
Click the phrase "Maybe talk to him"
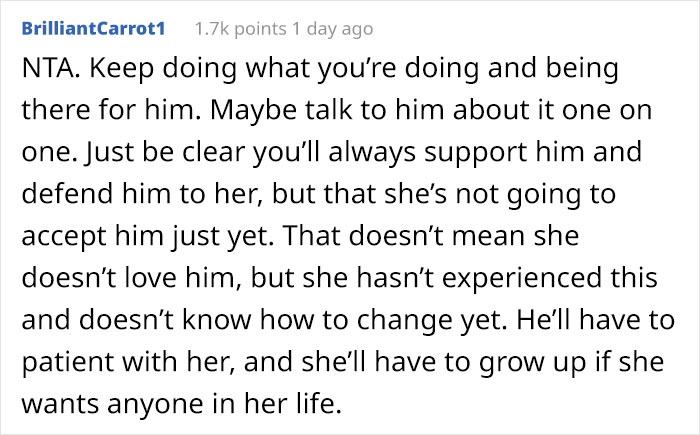[x=274, y=108]
